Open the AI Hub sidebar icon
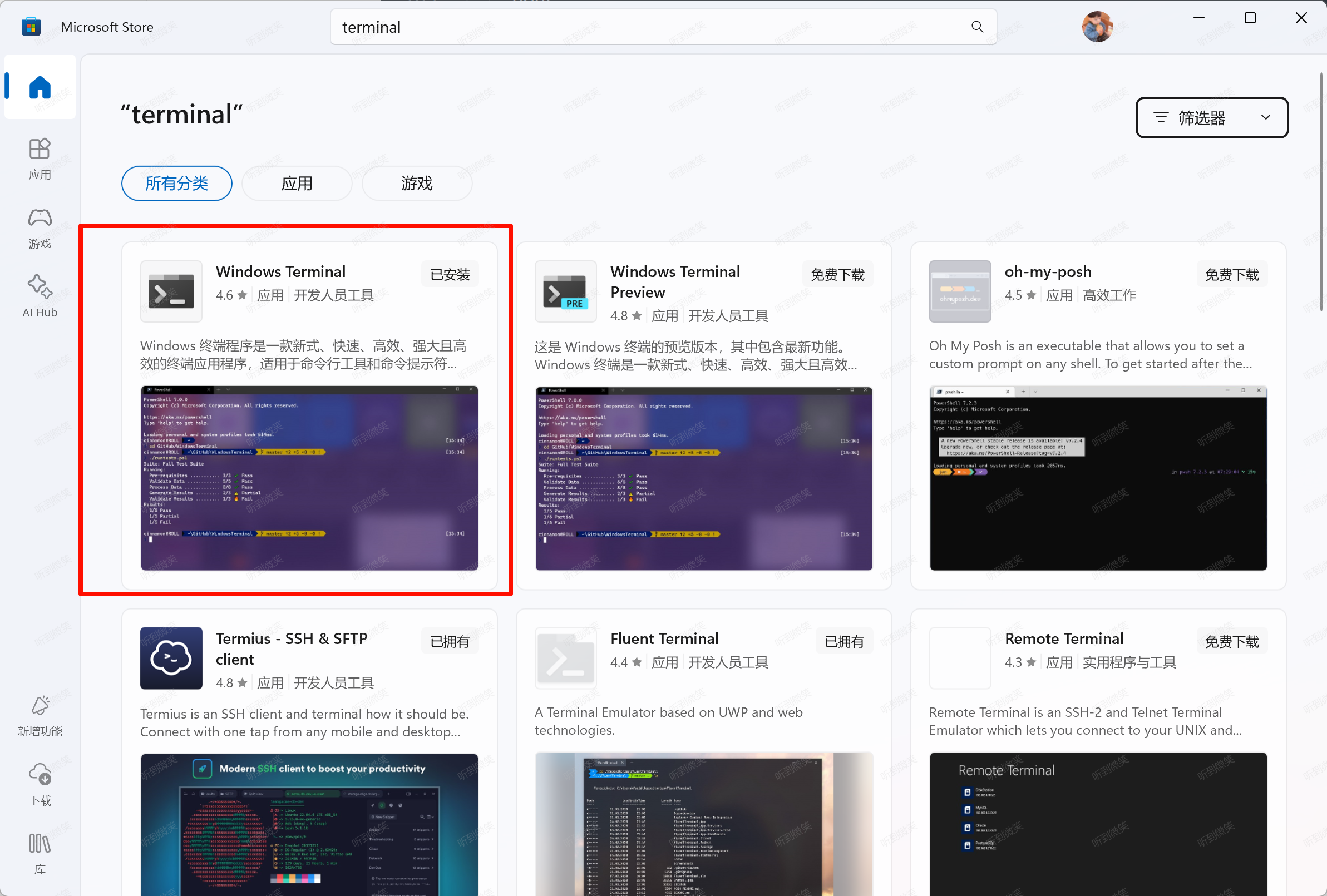 click(40, 296)
